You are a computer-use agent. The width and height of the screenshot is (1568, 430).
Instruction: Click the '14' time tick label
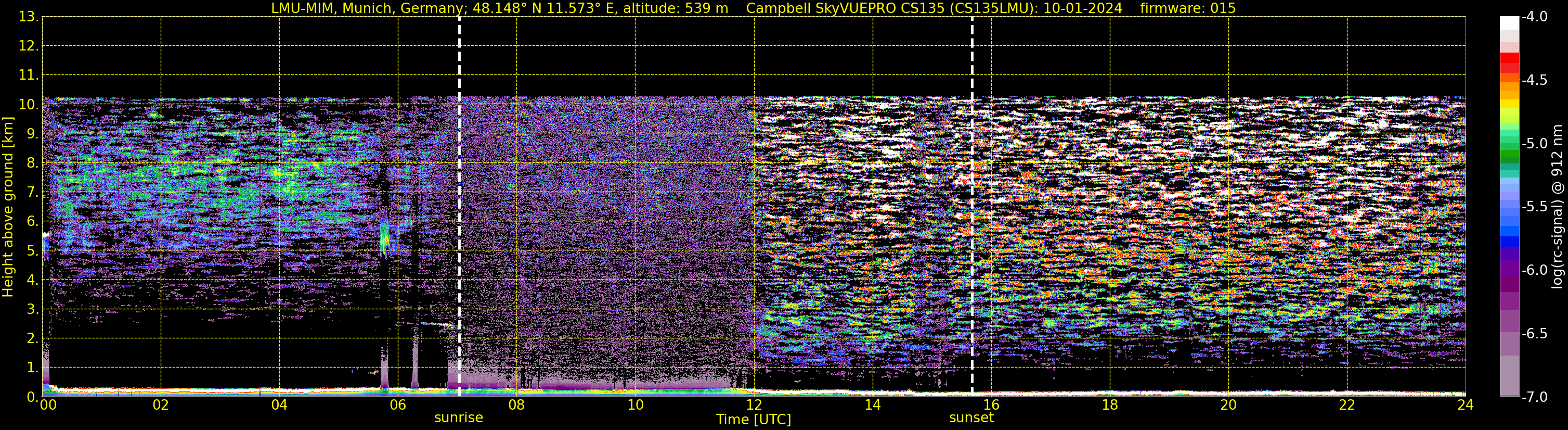click(873, 405)
